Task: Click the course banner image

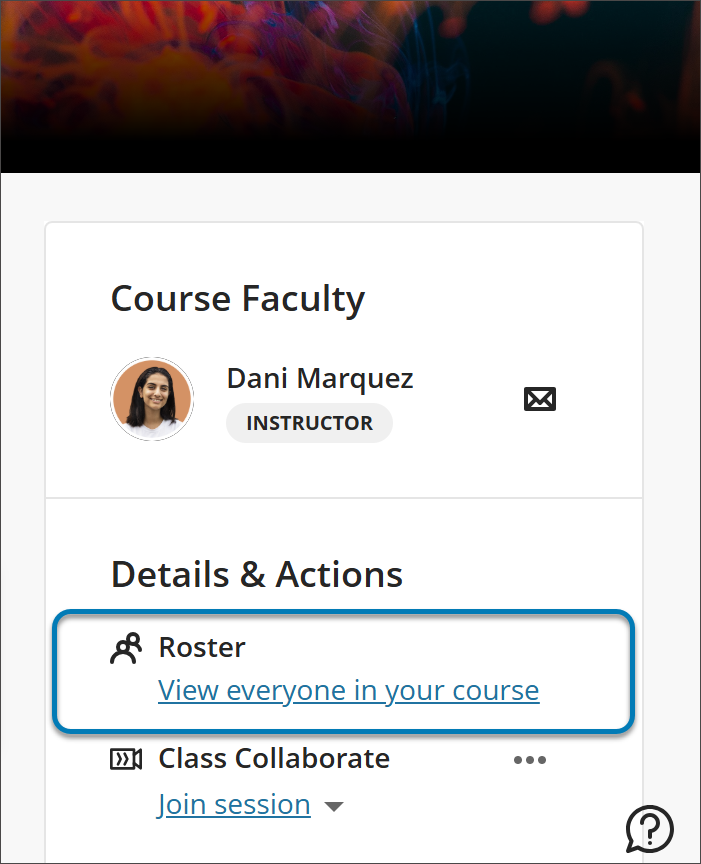Action: point(350,85)
